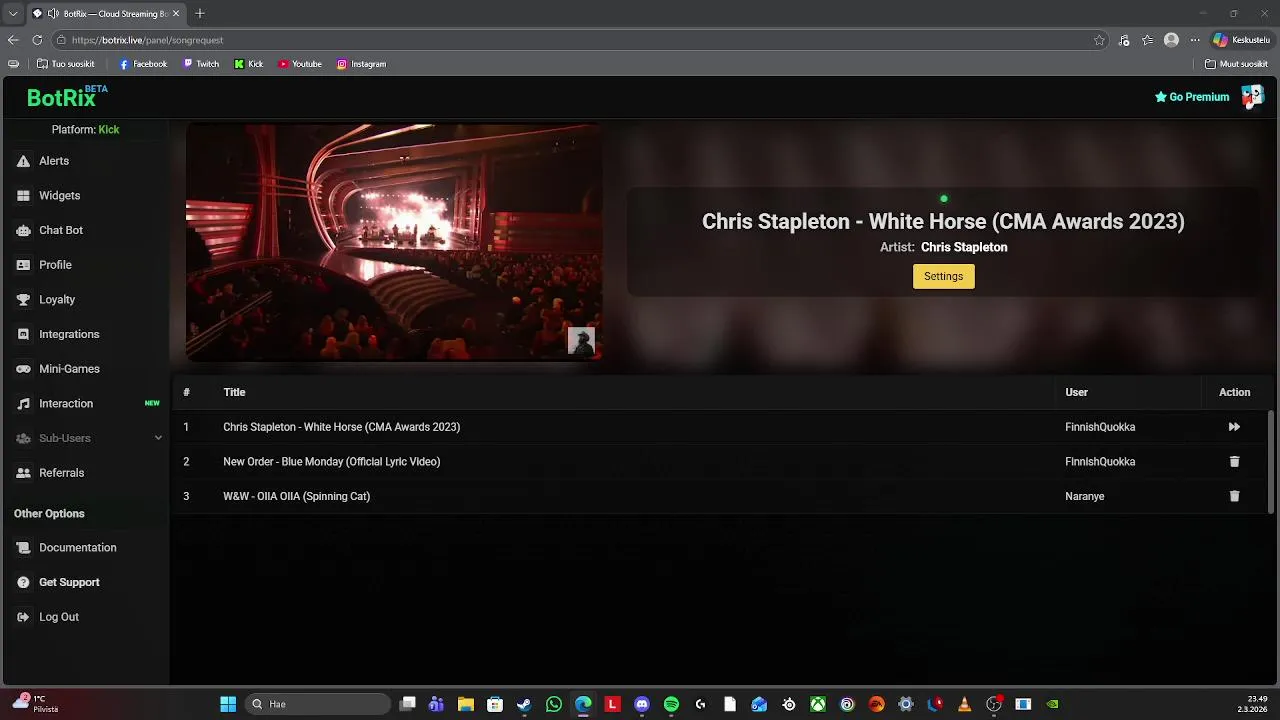The image size is (1280, 720).
Task: Open Spotify from the taskbar
Action: click(x=671, y=704)
